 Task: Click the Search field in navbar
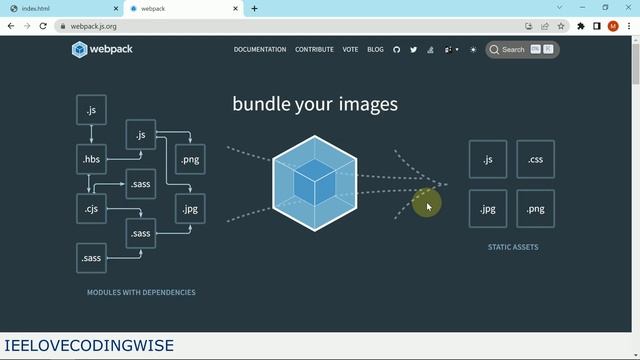tap(522, 50)
